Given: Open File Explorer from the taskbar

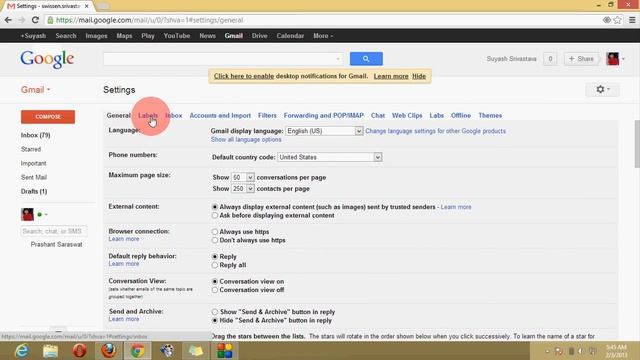Looking at the screenshot, I should coord(51,351).
